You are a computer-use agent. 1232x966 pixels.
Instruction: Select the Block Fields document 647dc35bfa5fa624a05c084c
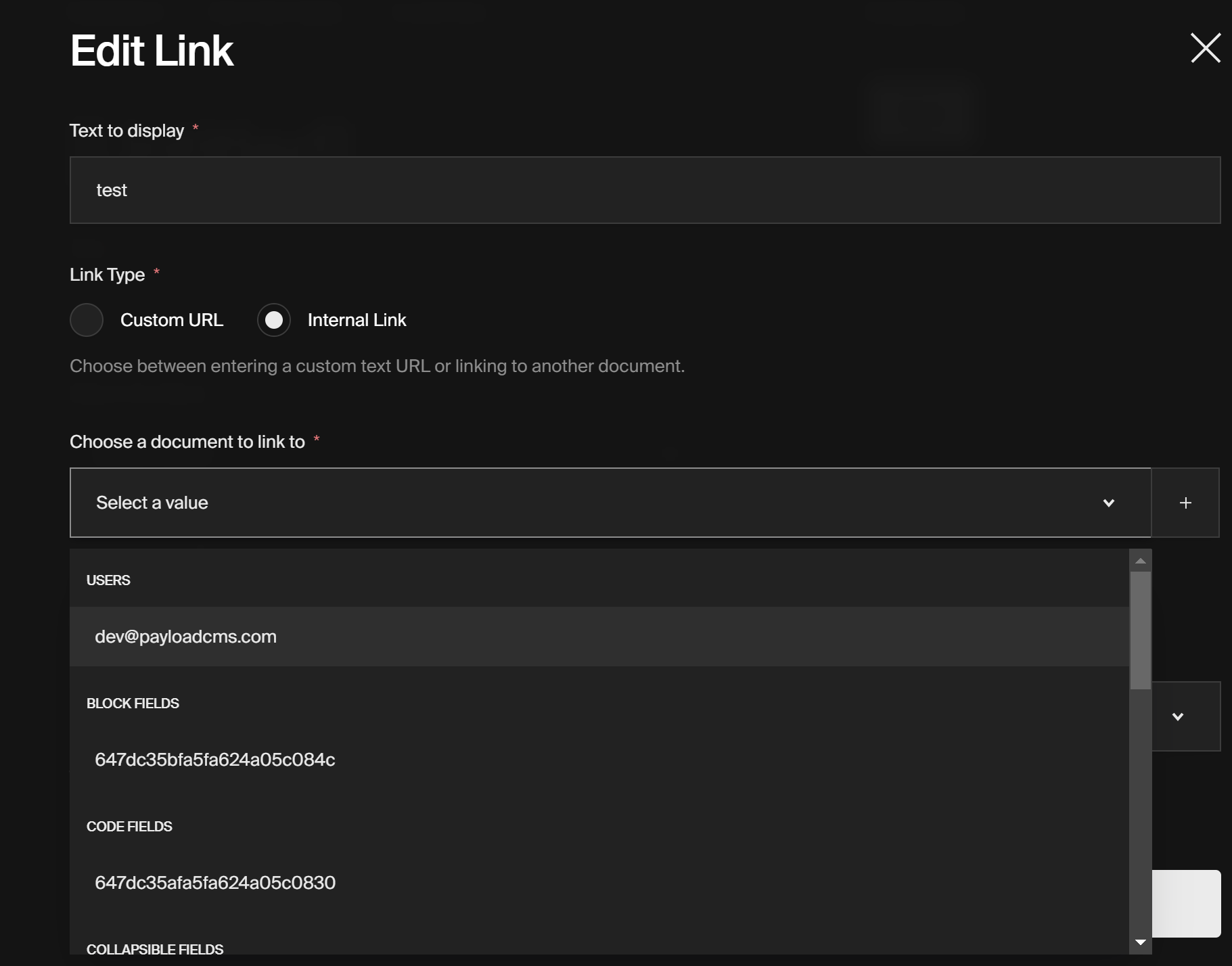215,760
